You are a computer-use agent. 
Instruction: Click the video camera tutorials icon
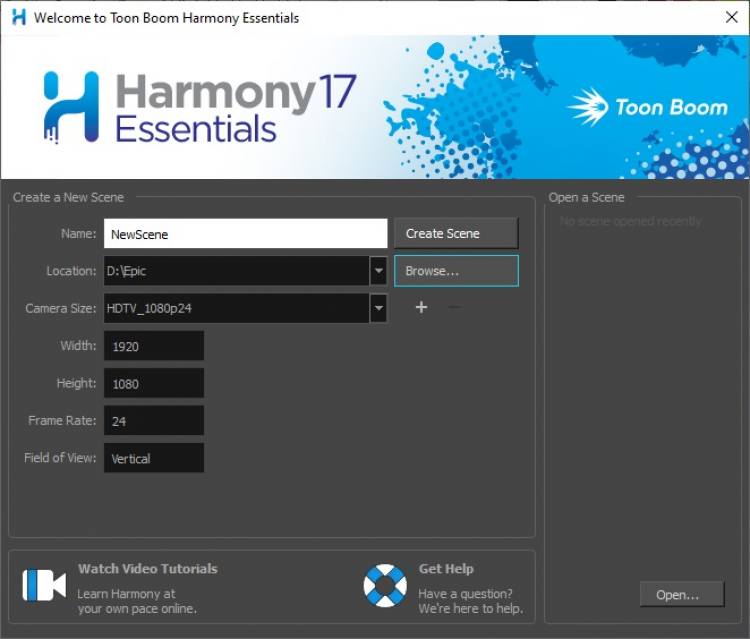44,585
